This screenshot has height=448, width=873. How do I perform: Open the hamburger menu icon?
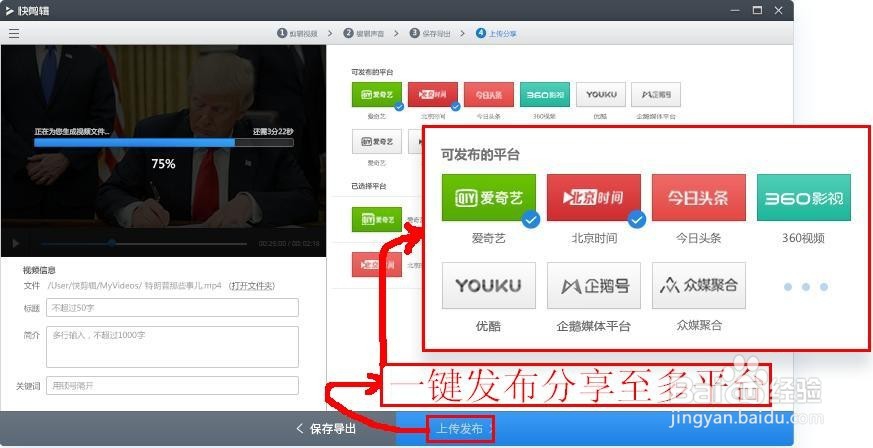[x=14, y=33]
